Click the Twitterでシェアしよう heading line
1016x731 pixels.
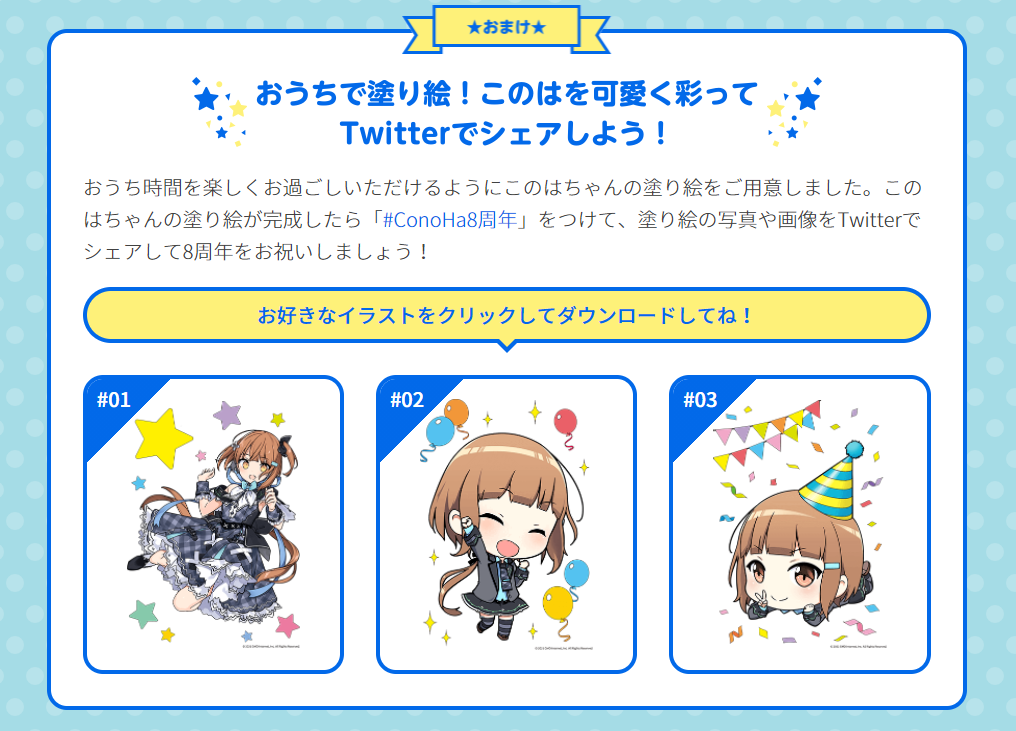503,133
